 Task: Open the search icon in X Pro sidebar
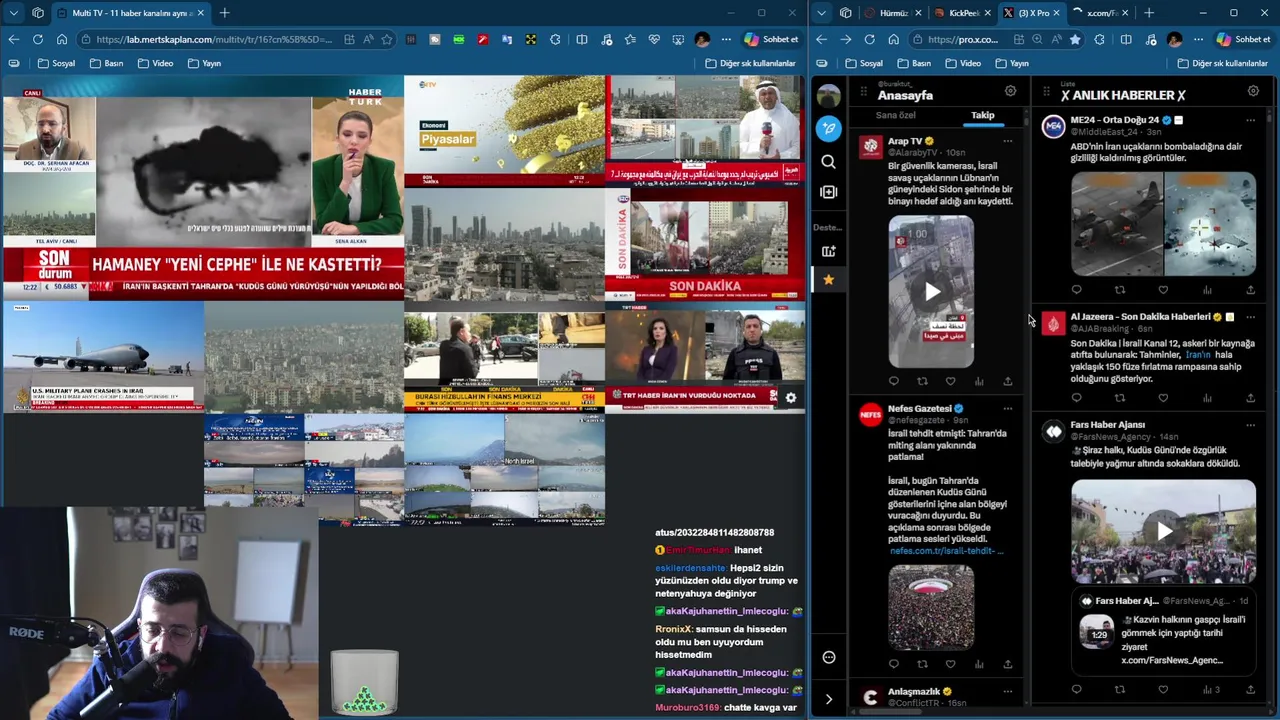828,161
